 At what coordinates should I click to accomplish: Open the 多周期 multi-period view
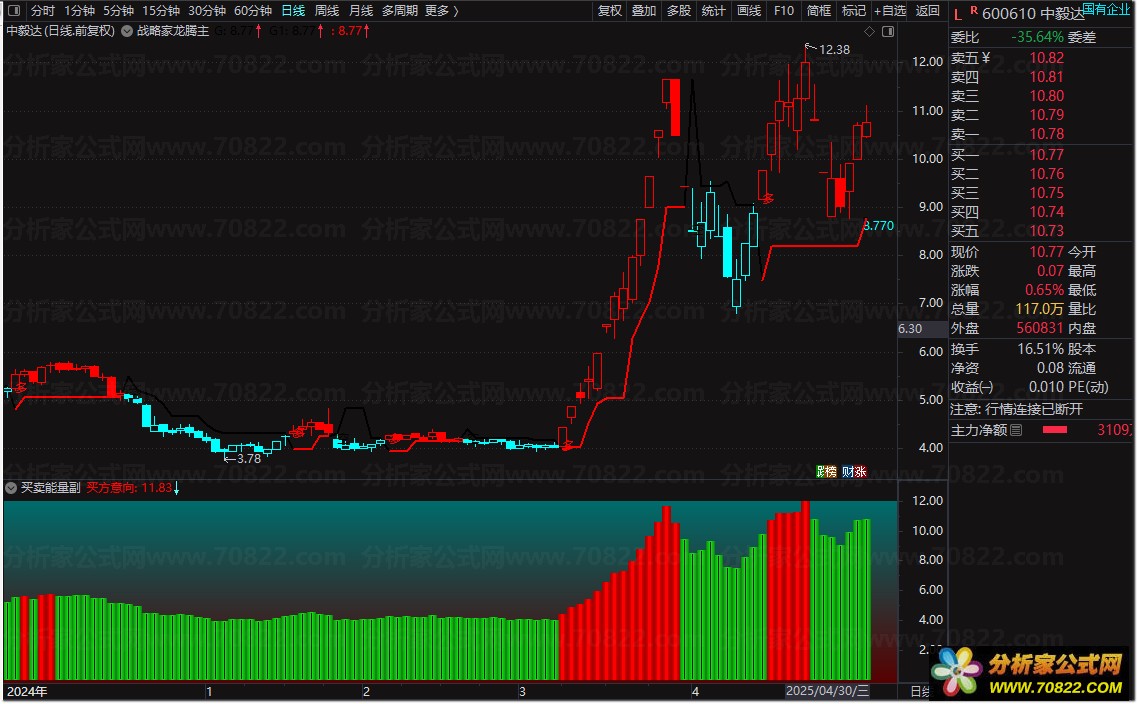[400, 10]
